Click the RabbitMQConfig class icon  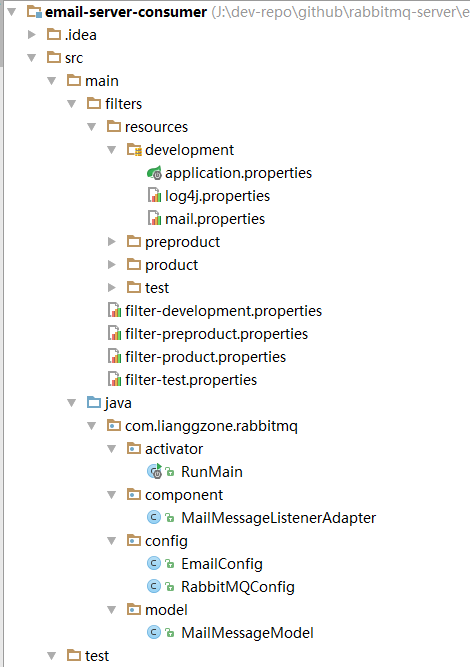[154, 586]
